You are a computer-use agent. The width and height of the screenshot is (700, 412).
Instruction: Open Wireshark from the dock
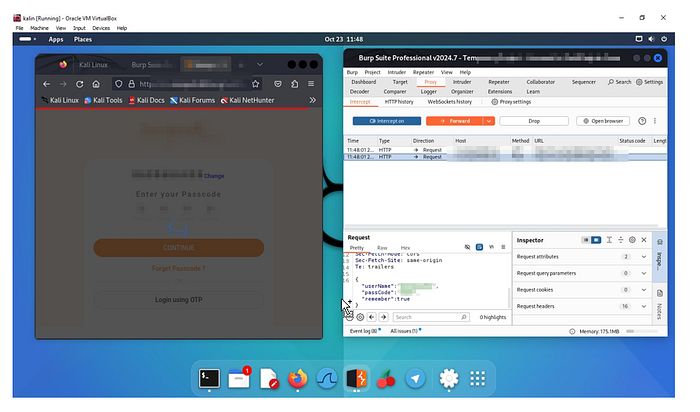327,379
